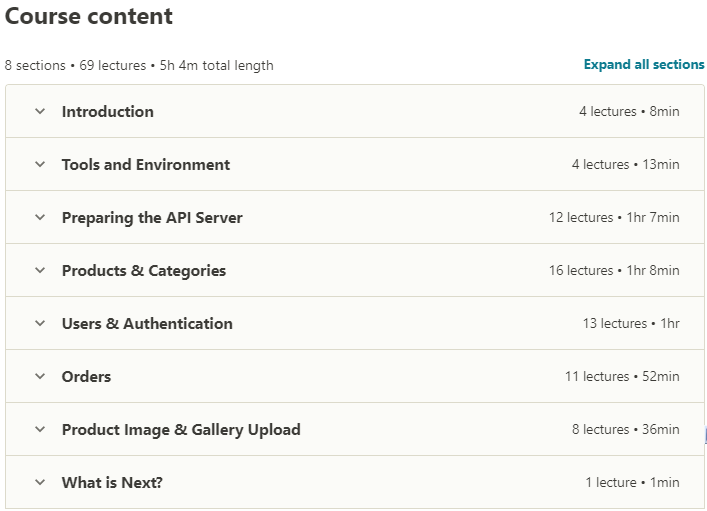
Task: Select Tools and Environment title
Action: [x=146, y=165]
